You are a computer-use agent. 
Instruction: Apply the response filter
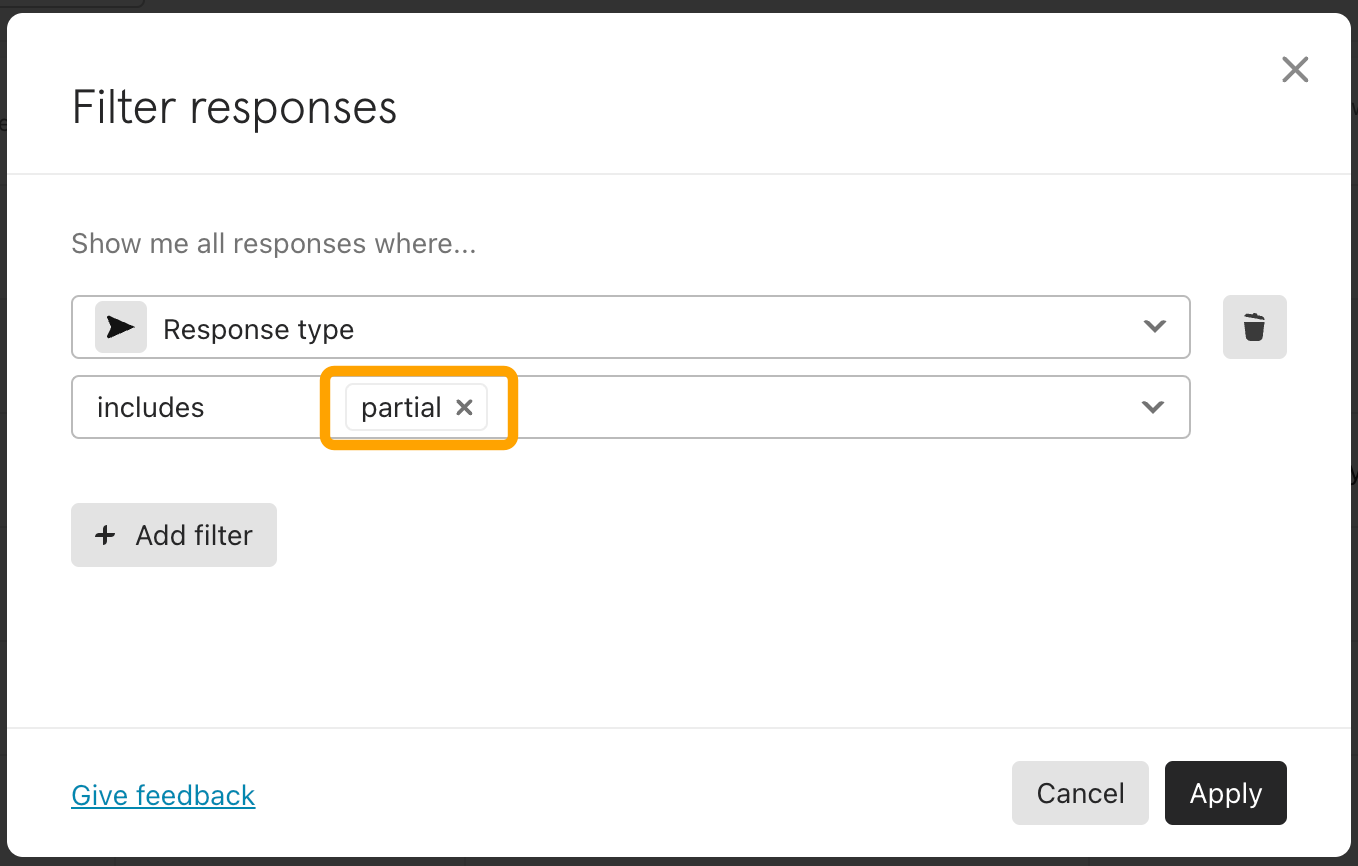(x=1226, y=793)
